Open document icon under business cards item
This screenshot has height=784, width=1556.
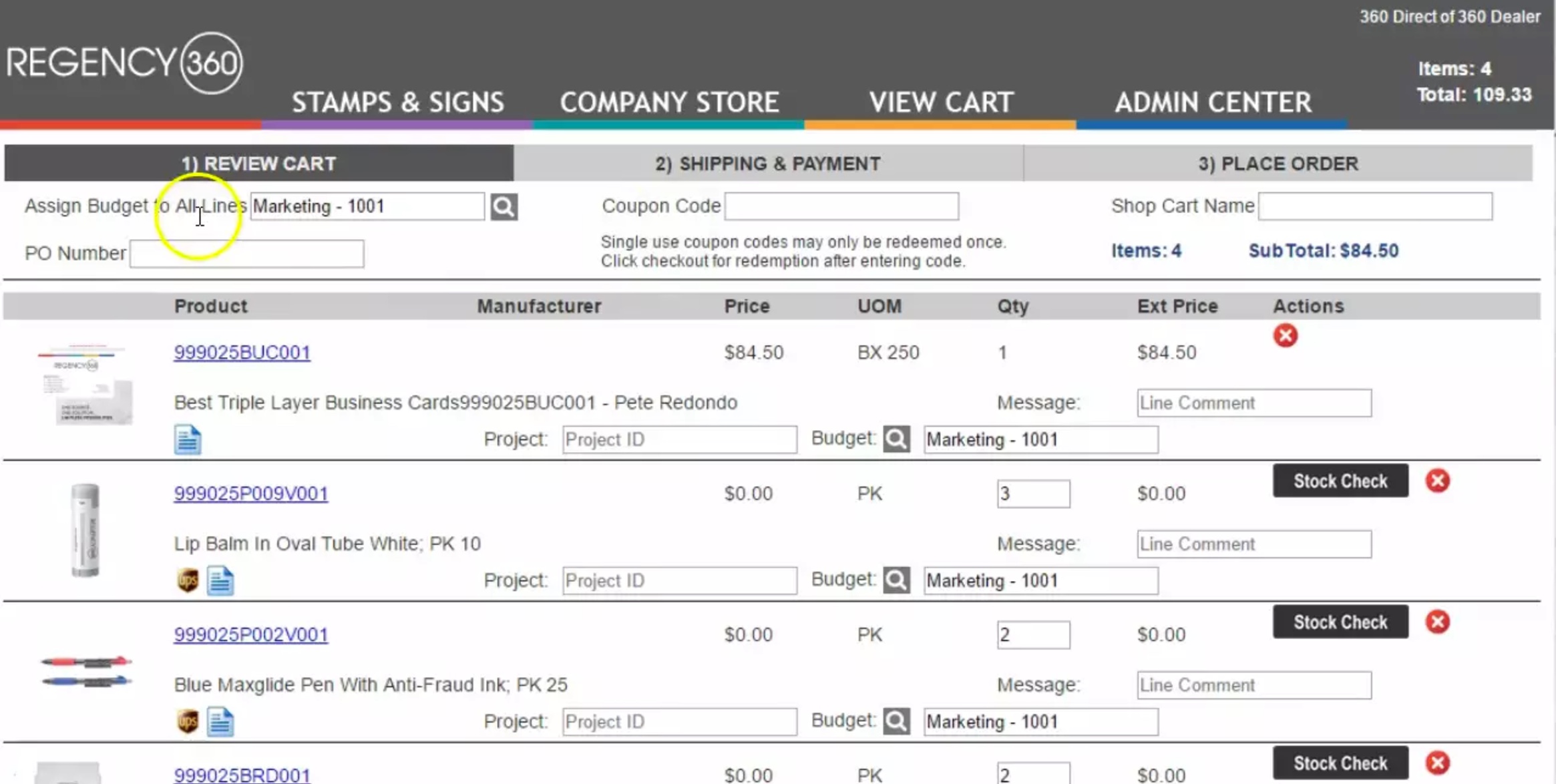[x=188, y=439]
